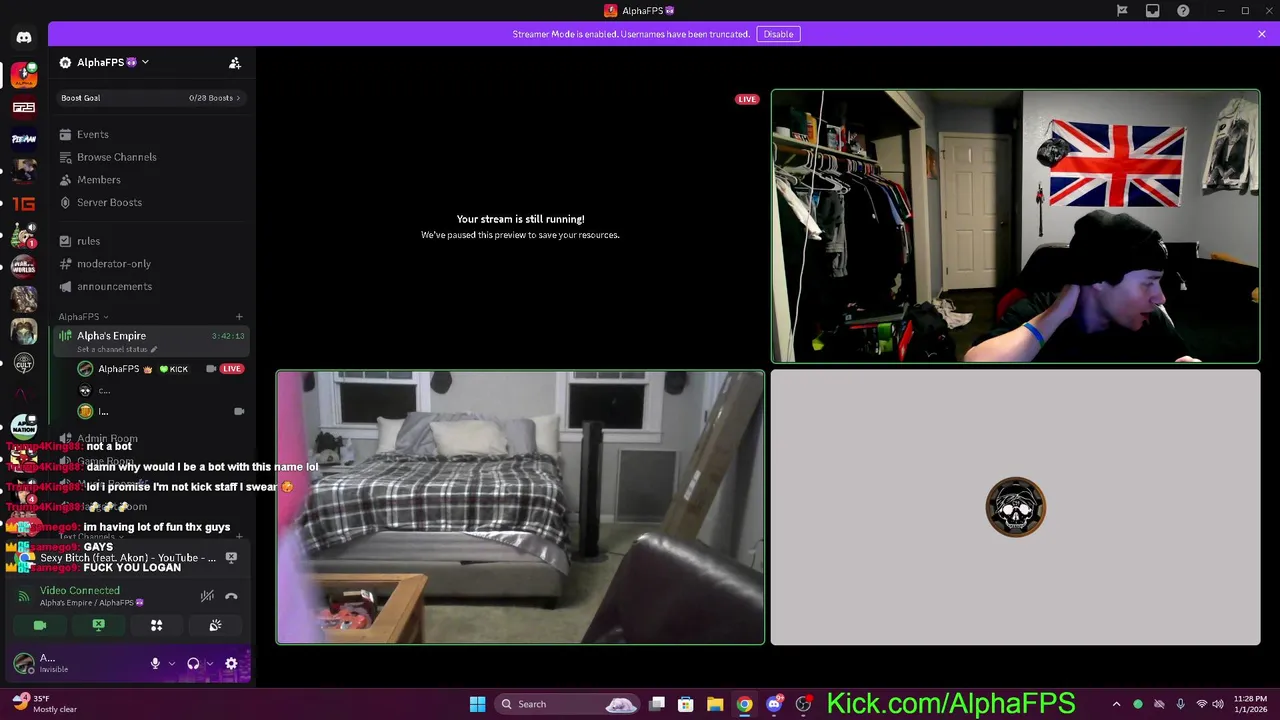Stop screen sharing with the green screen button
The image size is (1280, 720).
(98, 625)
